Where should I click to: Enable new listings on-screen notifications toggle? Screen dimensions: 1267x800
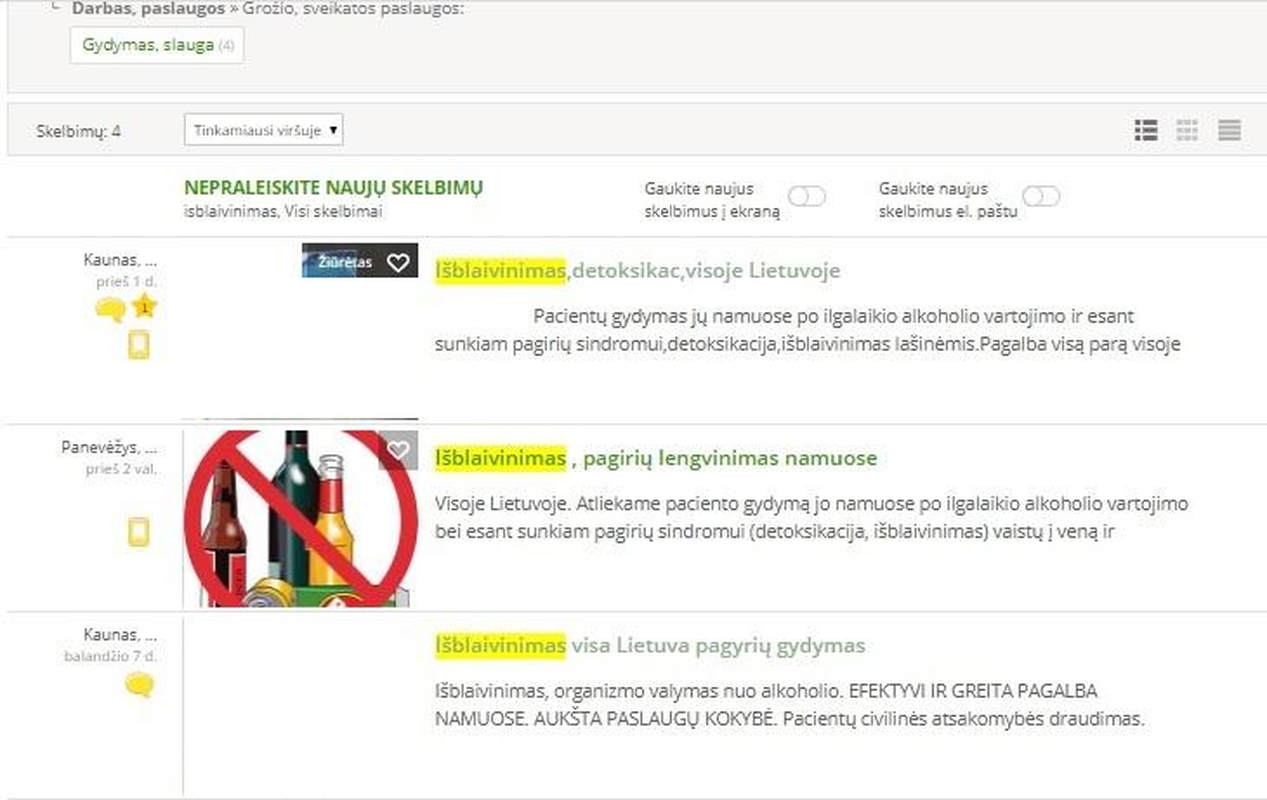coord(806,196)
